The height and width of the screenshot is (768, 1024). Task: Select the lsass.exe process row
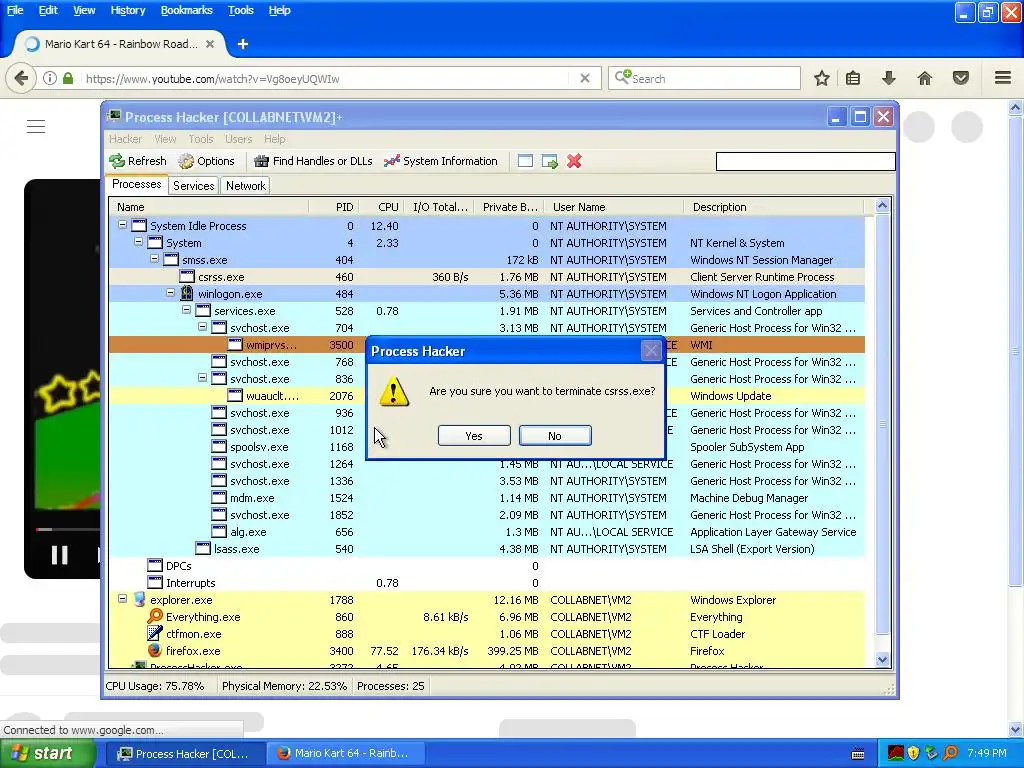coord(487,549)
